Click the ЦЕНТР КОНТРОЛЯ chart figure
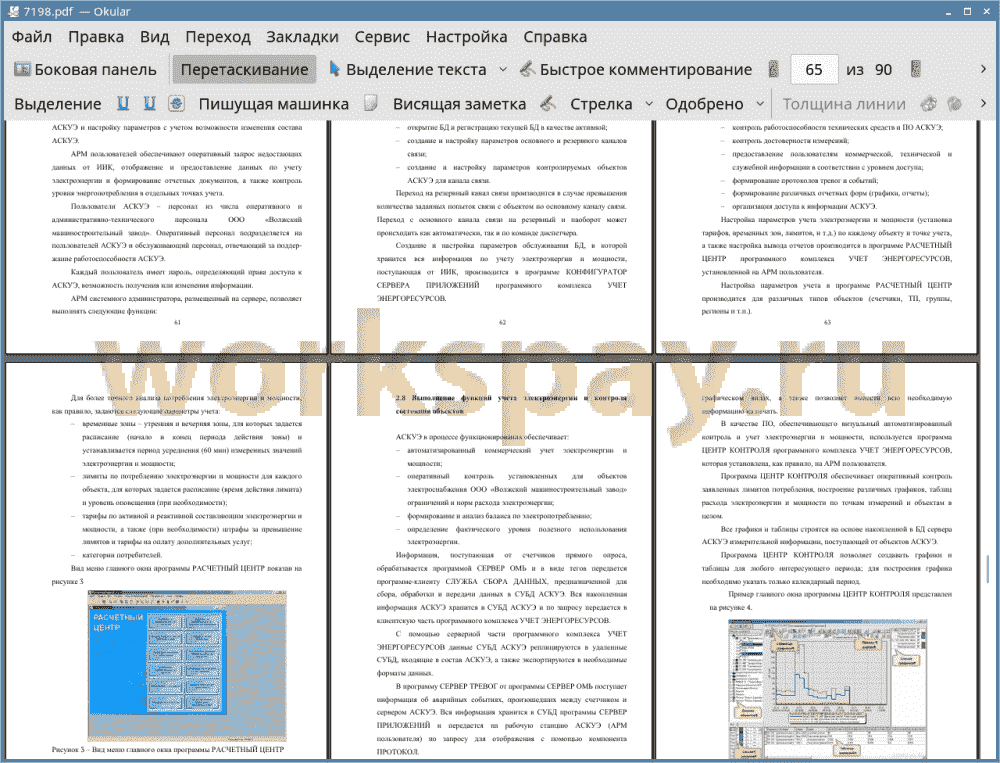 coord(827,690)
